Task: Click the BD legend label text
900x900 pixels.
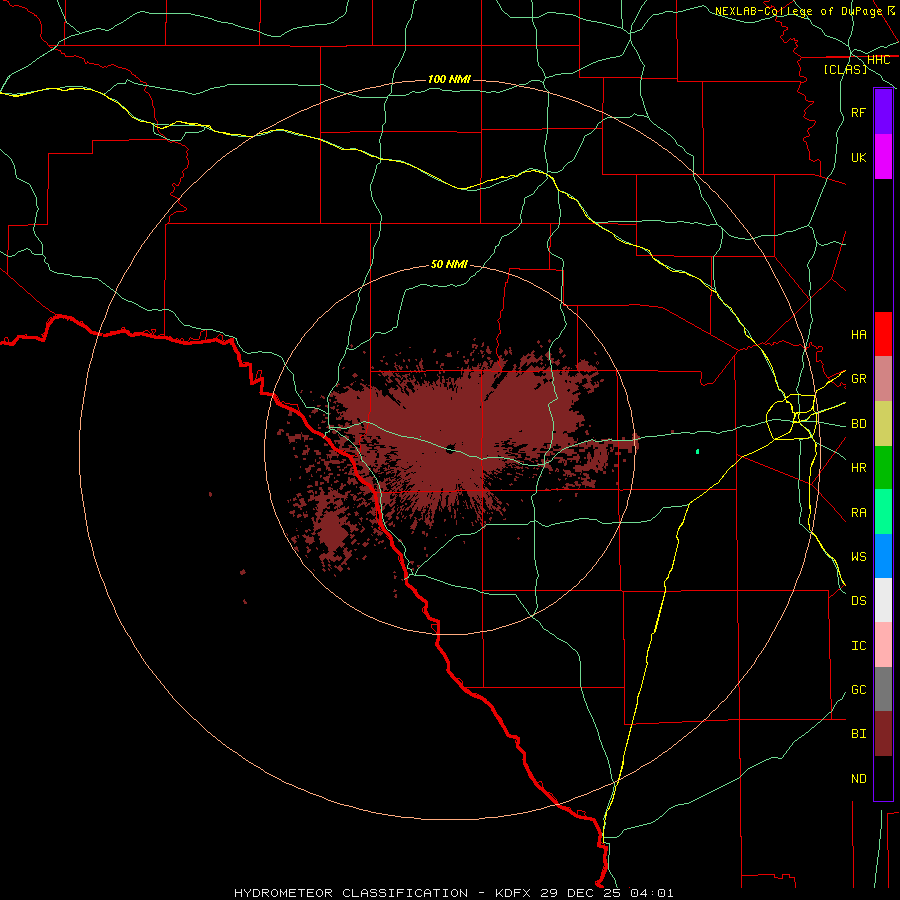Action: pyautogui.click(x=858, y=424)
